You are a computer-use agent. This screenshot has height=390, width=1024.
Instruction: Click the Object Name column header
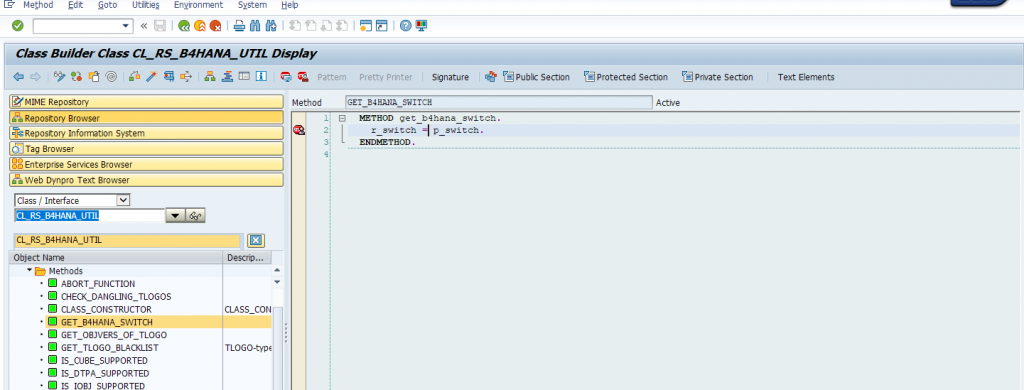[117, 258]
